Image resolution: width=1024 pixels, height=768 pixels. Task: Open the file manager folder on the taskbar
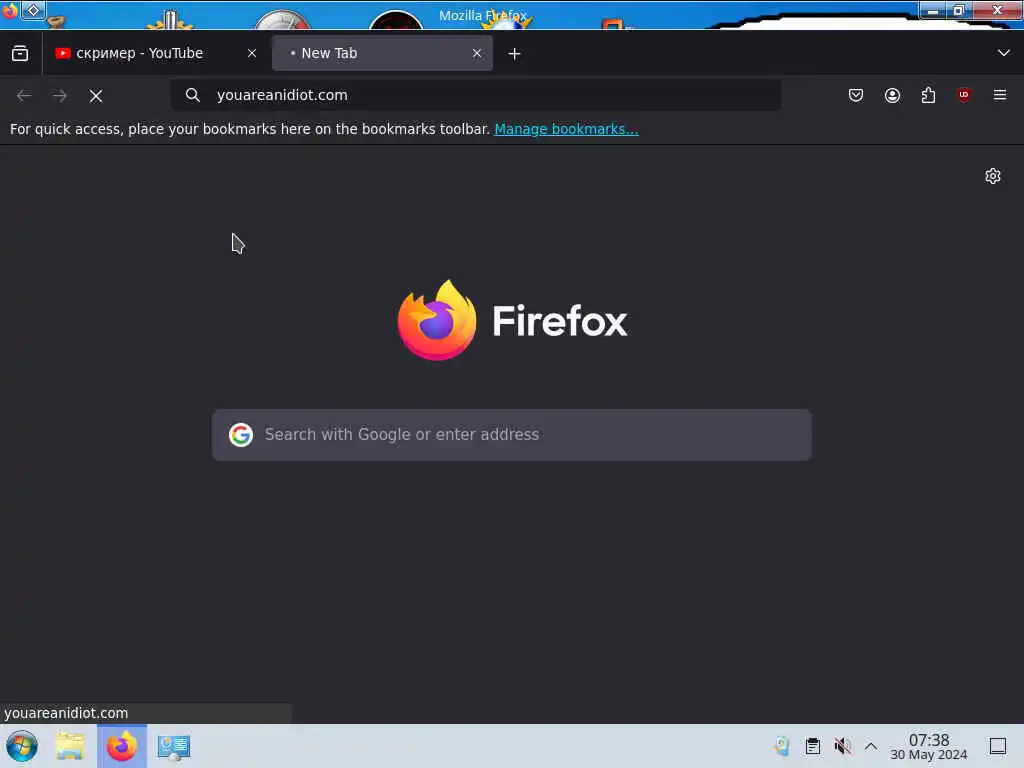pos(70,746)
